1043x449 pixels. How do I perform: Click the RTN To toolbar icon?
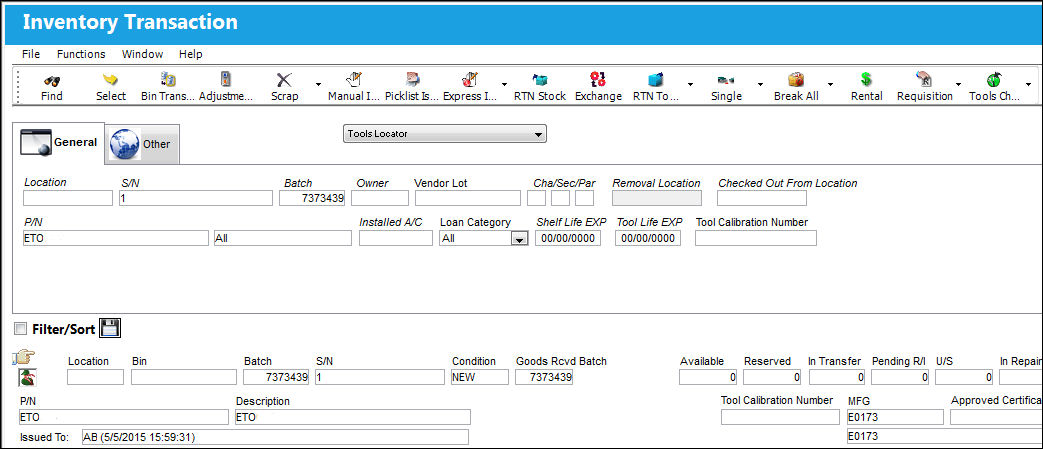[656, 80]
